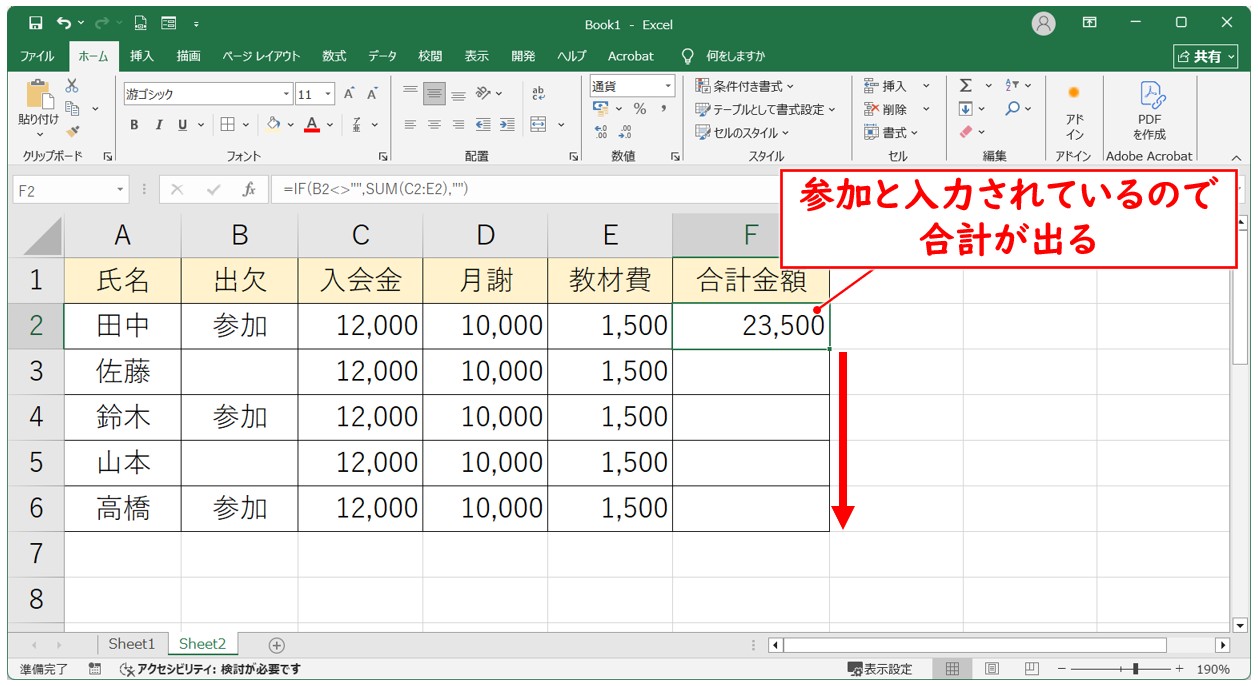Select the Format Painter brush icon
The image size is (1258, 686).
(x=72, y=130)
